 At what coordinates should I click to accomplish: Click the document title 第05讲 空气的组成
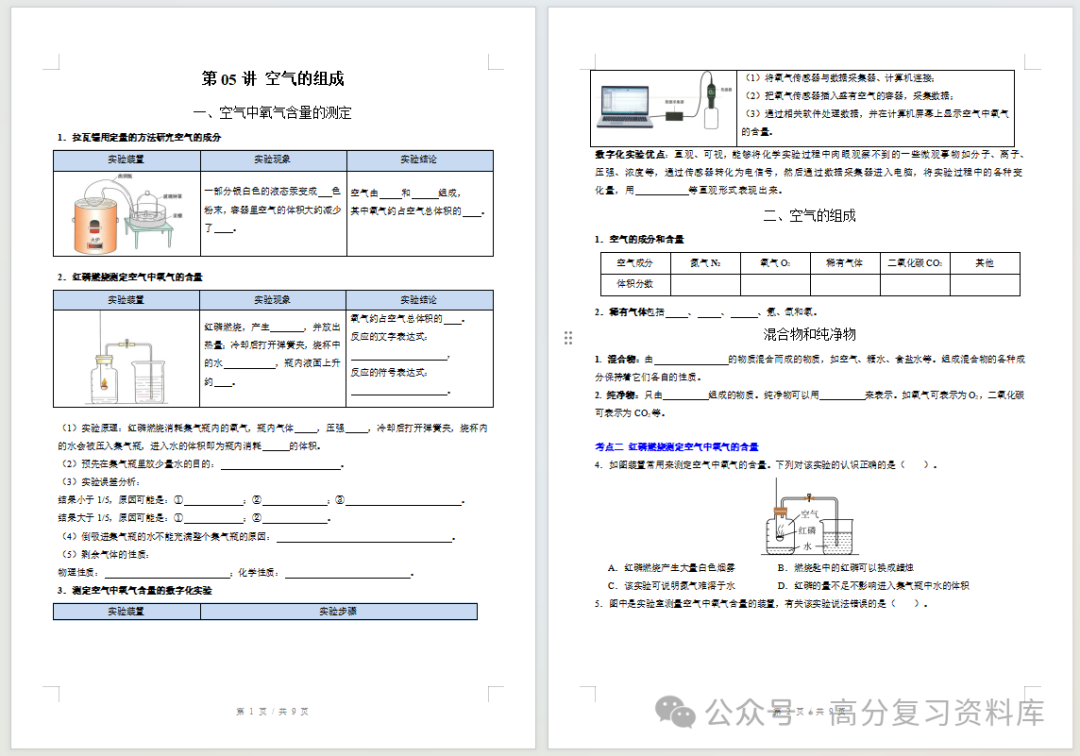point(273,78)
